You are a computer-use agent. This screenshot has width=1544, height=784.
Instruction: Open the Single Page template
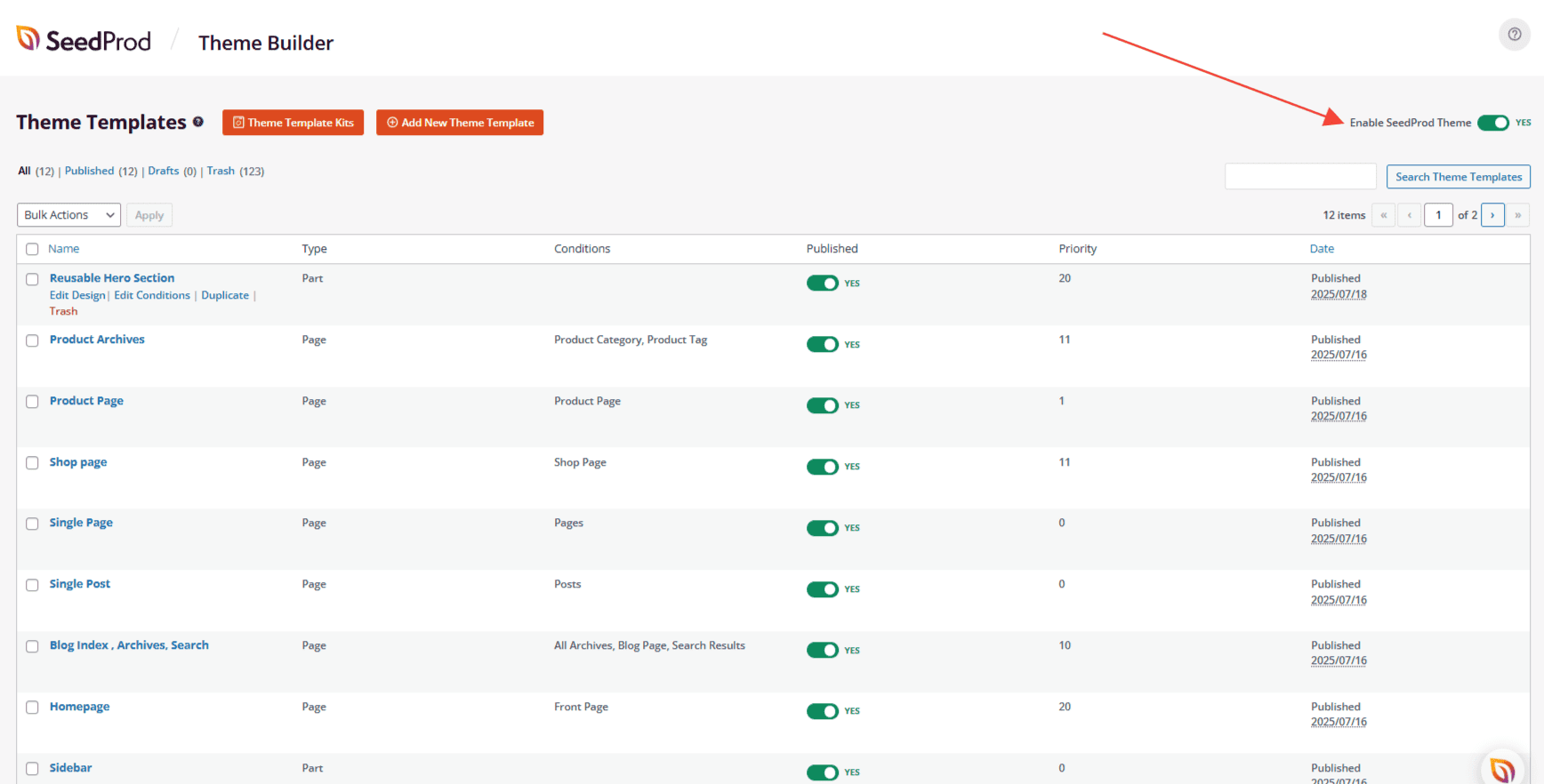81,523
